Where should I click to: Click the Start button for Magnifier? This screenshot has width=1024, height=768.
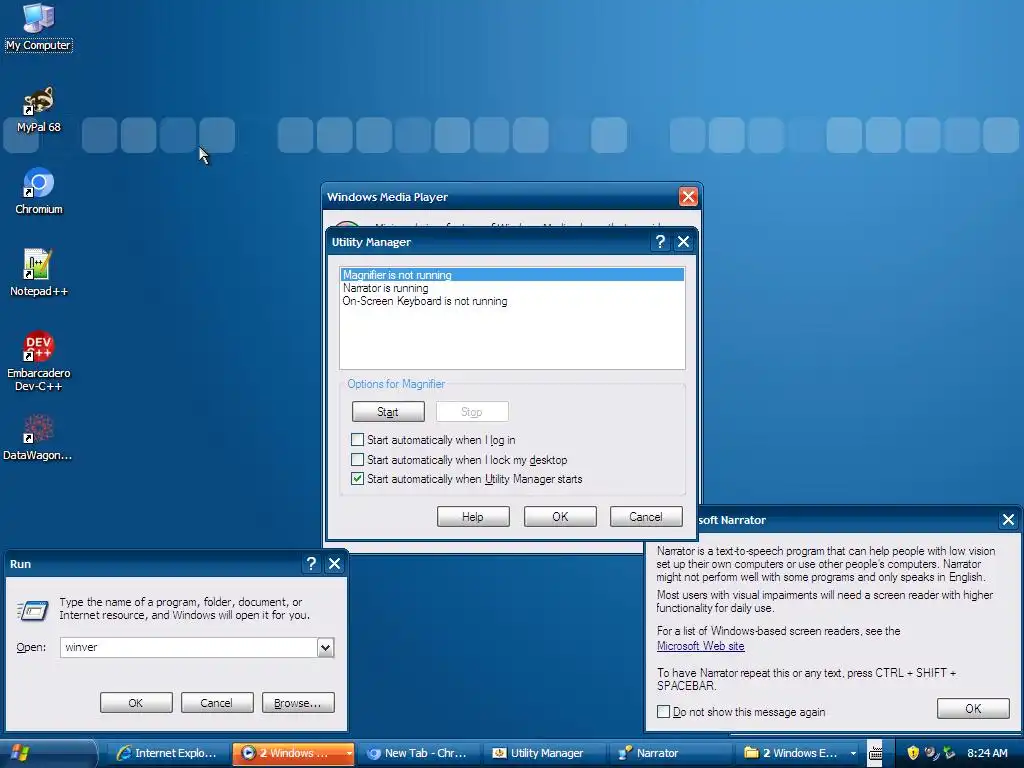point(388,412)
